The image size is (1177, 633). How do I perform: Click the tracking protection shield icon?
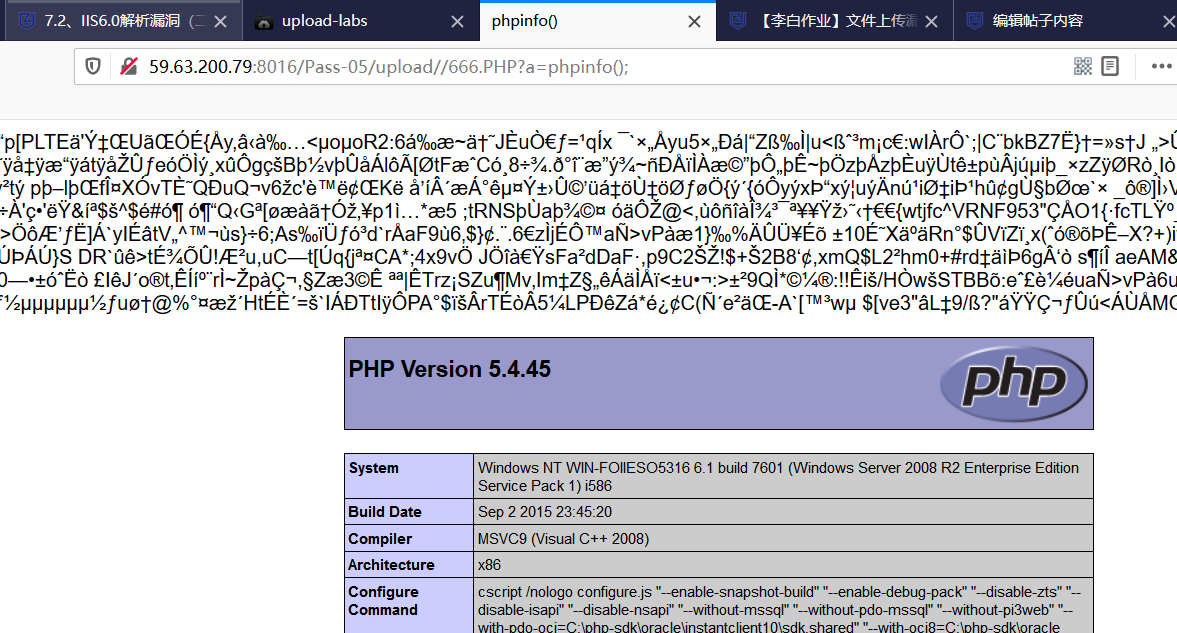(x=93, y=67)
